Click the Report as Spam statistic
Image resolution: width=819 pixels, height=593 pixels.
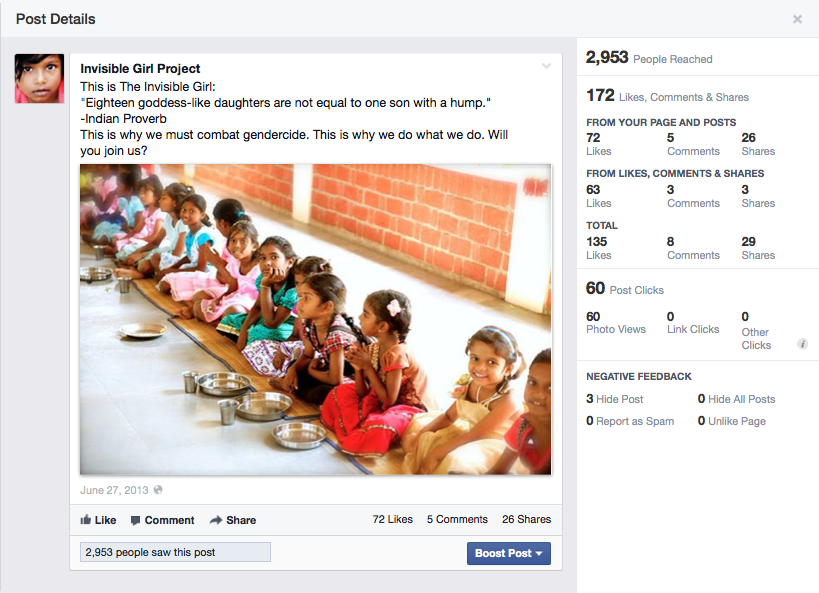(630, 421)
